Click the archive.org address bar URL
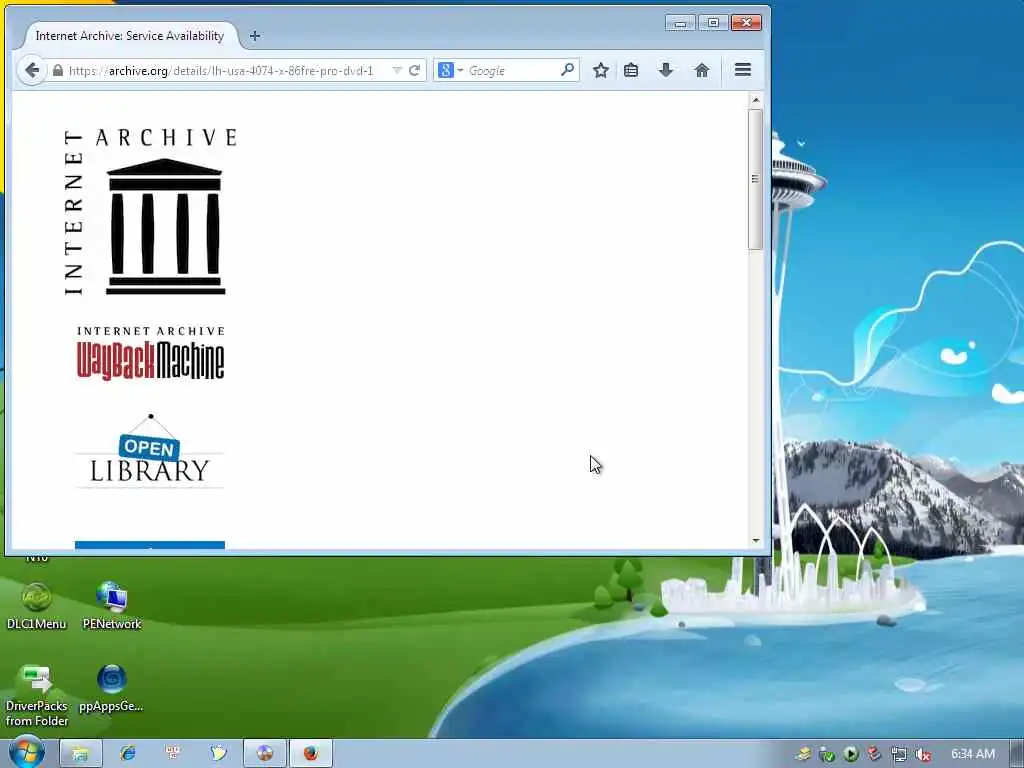 [221, 71]
